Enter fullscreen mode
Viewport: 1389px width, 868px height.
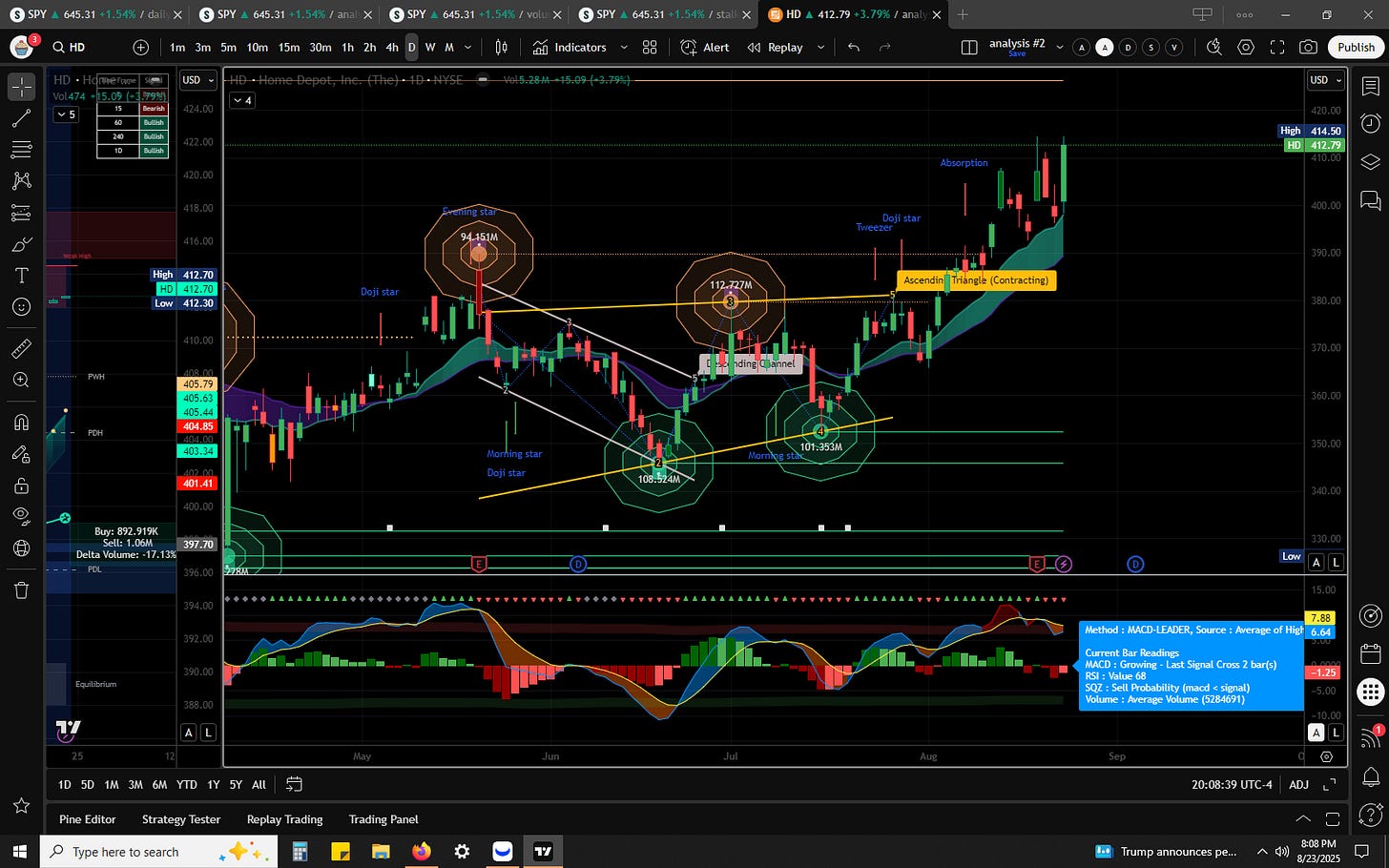point(1277,47)
